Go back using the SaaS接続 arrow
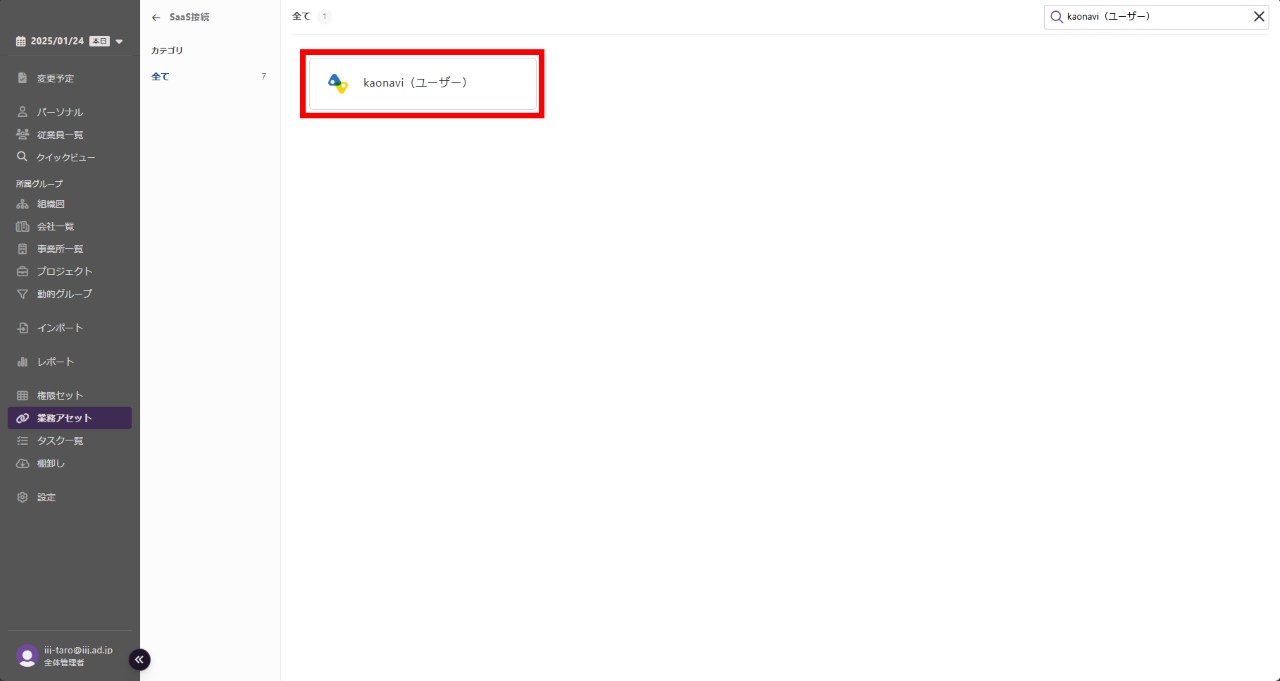The width and height of the screenshot is (1280, 681). click(x=156, y=17)
